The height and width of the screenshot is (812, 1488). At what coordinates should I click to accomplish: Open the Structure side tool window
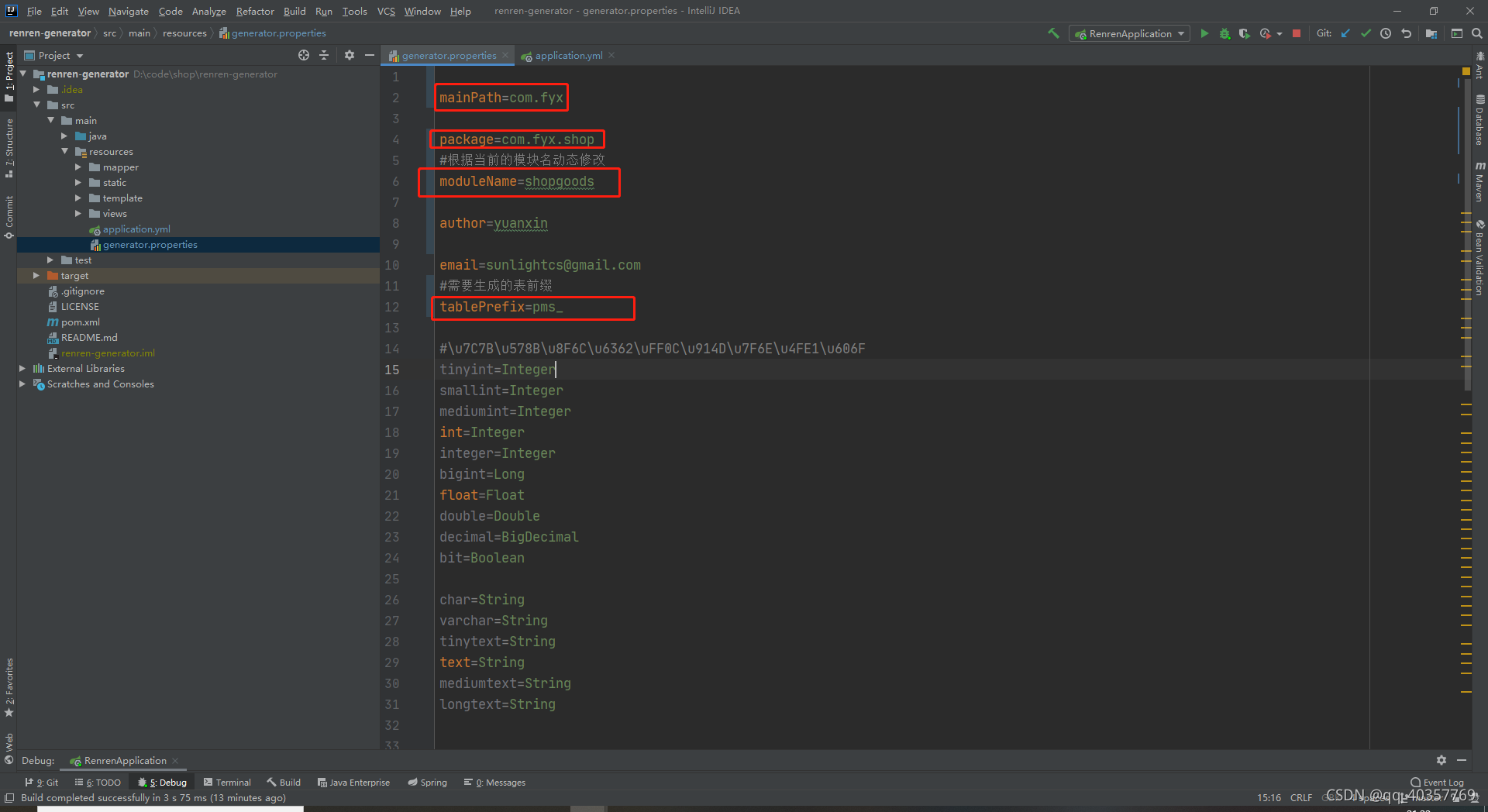pyautogui.click(x=9, y=148)
